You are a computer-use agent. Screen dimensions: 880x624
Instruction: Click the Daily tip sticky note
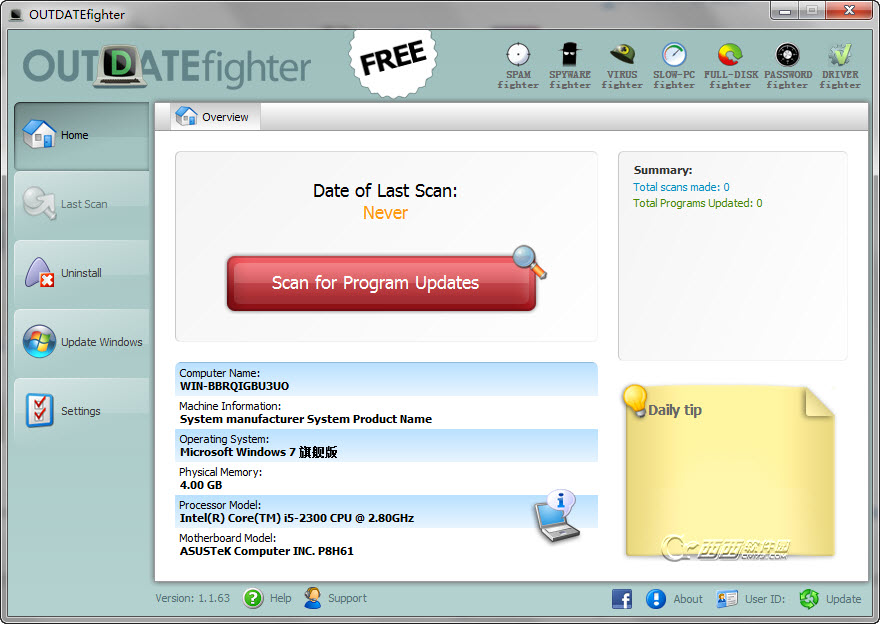(x=730, y=471)
